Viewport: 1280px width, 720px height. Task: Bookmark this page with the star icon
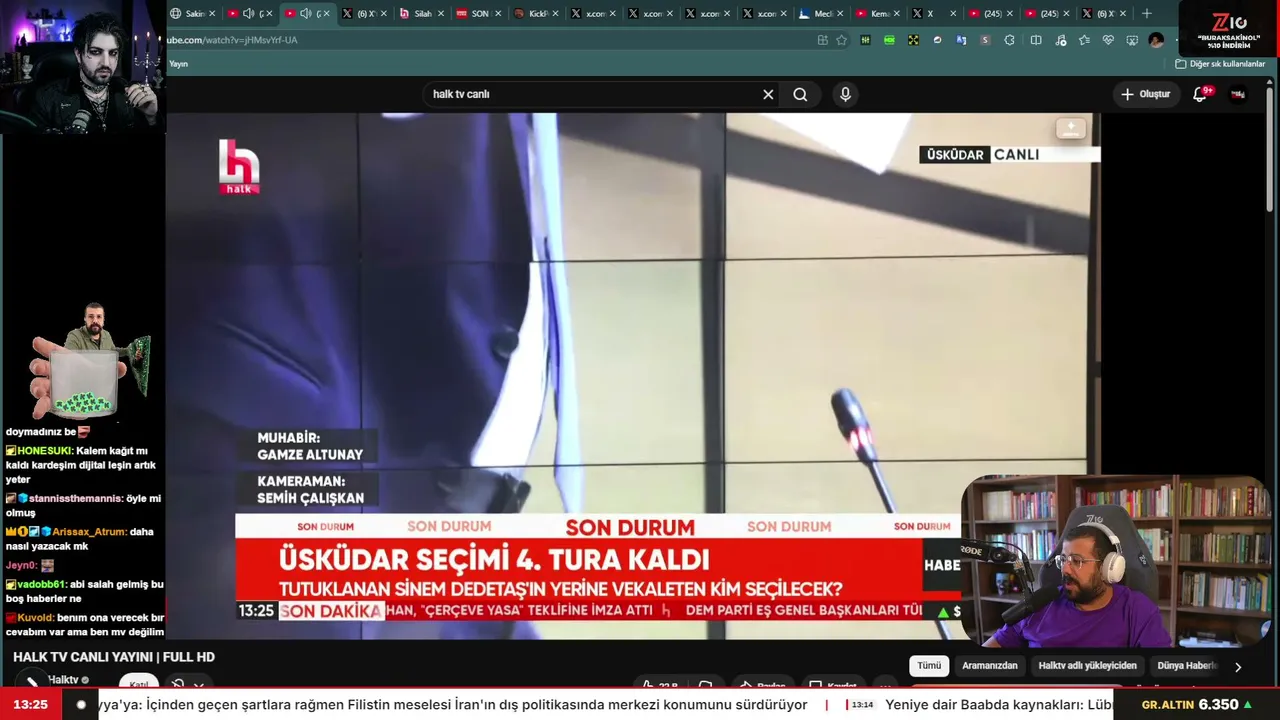click(841, 40)
